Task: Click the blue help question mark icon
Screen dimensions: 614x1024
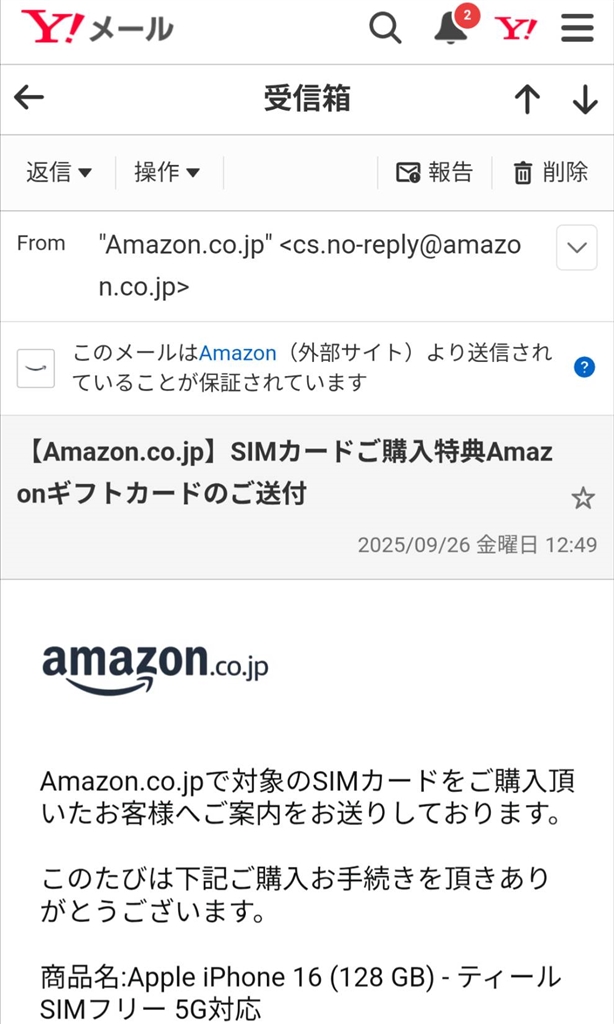Action: (584, 367)
